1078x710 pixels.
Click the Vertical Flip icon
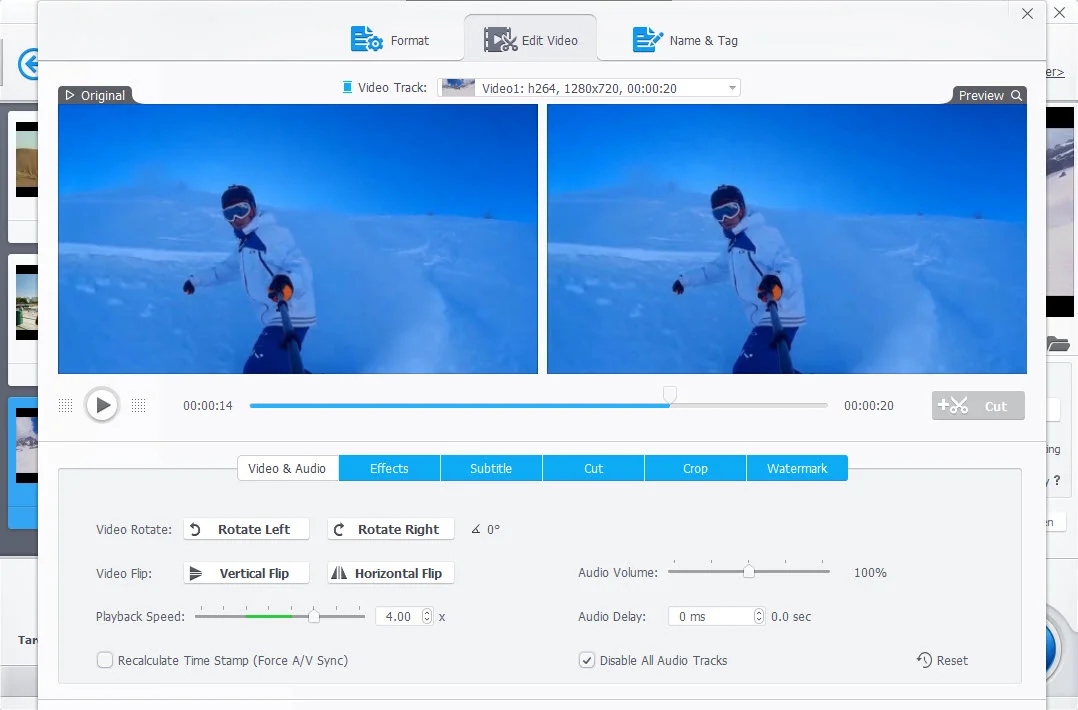(x=198, y=572)
